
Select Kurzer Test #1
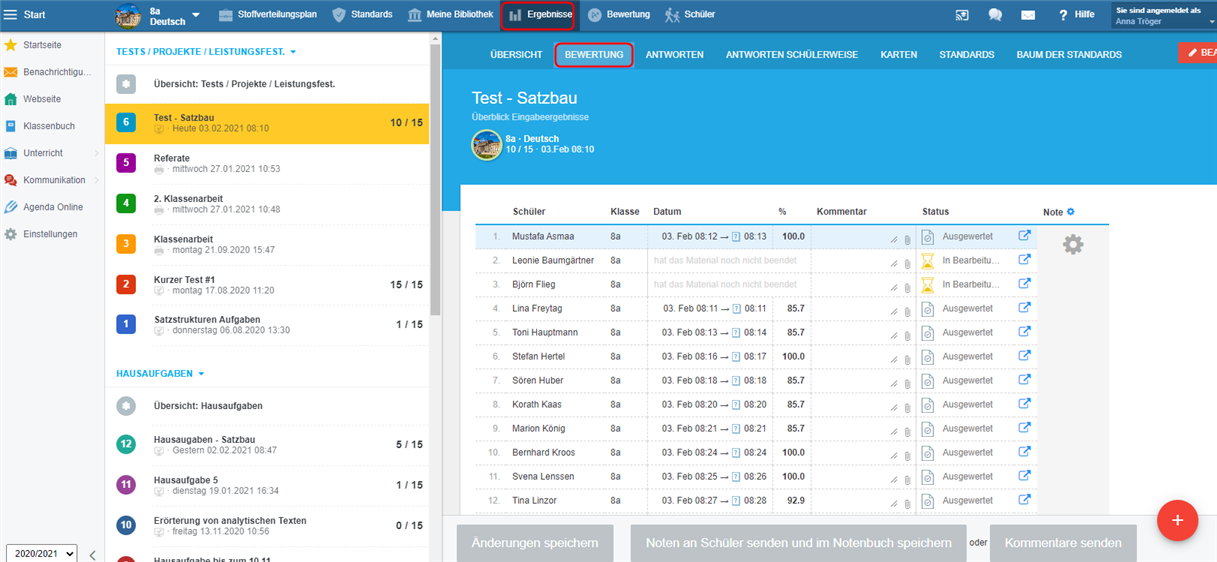point(267,284)
